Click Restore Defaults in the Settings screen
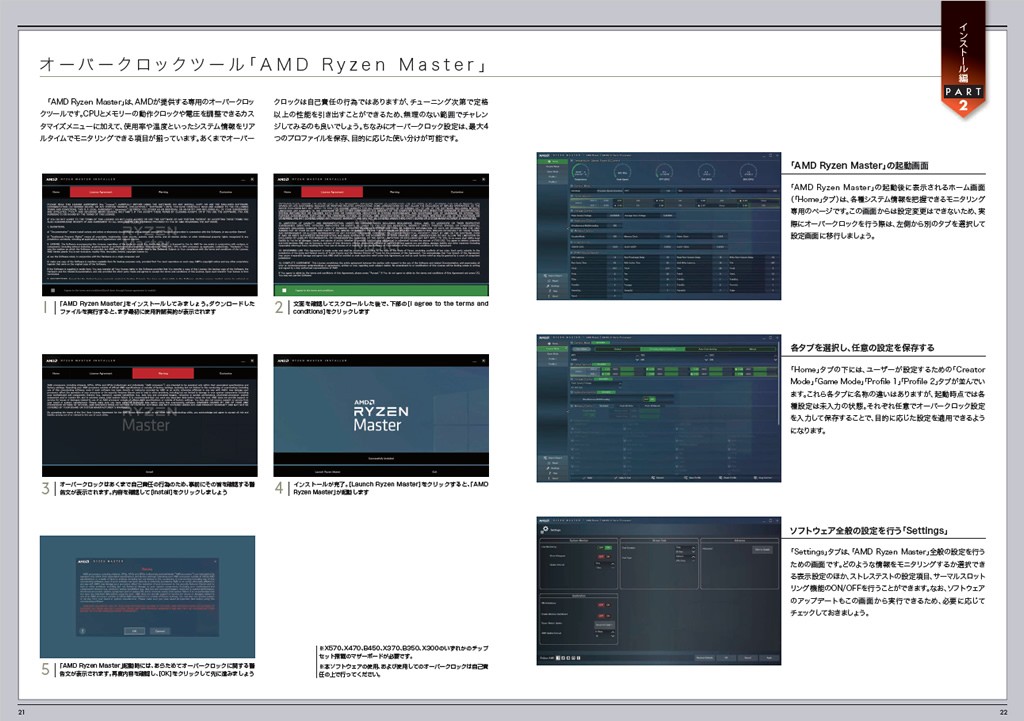The image size is (1024, 721). pyautogui.click(x=705, y=658)
